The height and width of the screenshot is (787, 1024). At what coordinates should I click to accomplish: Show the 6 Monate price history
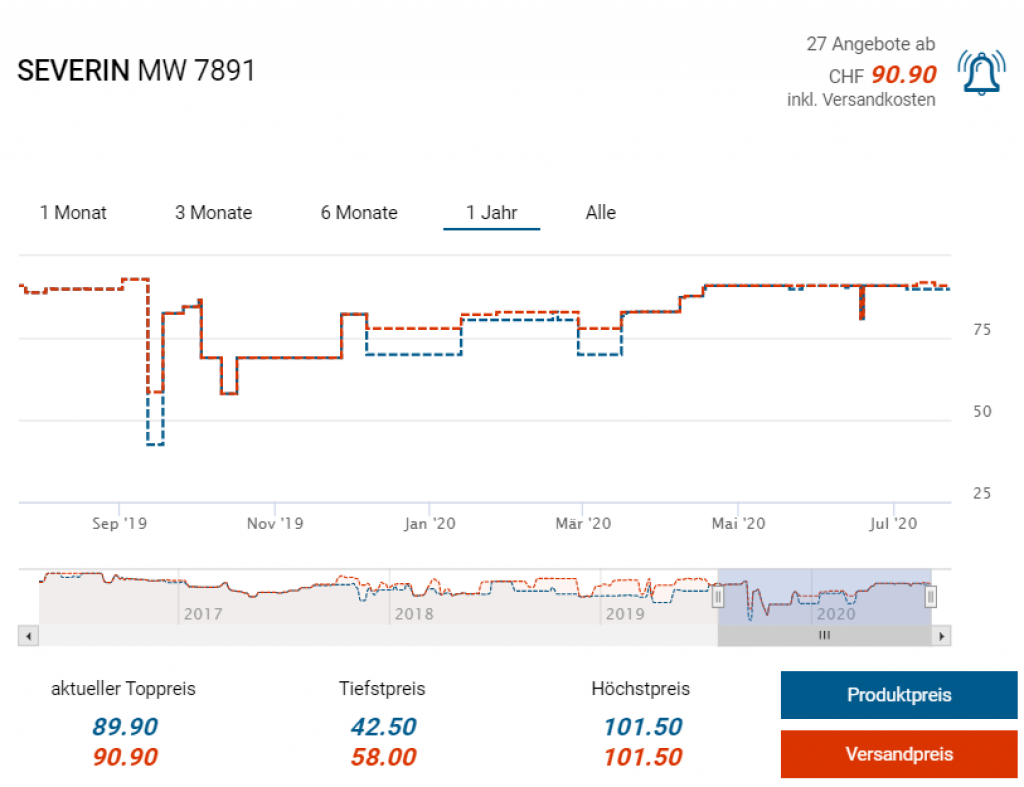(x=359, y=213)
